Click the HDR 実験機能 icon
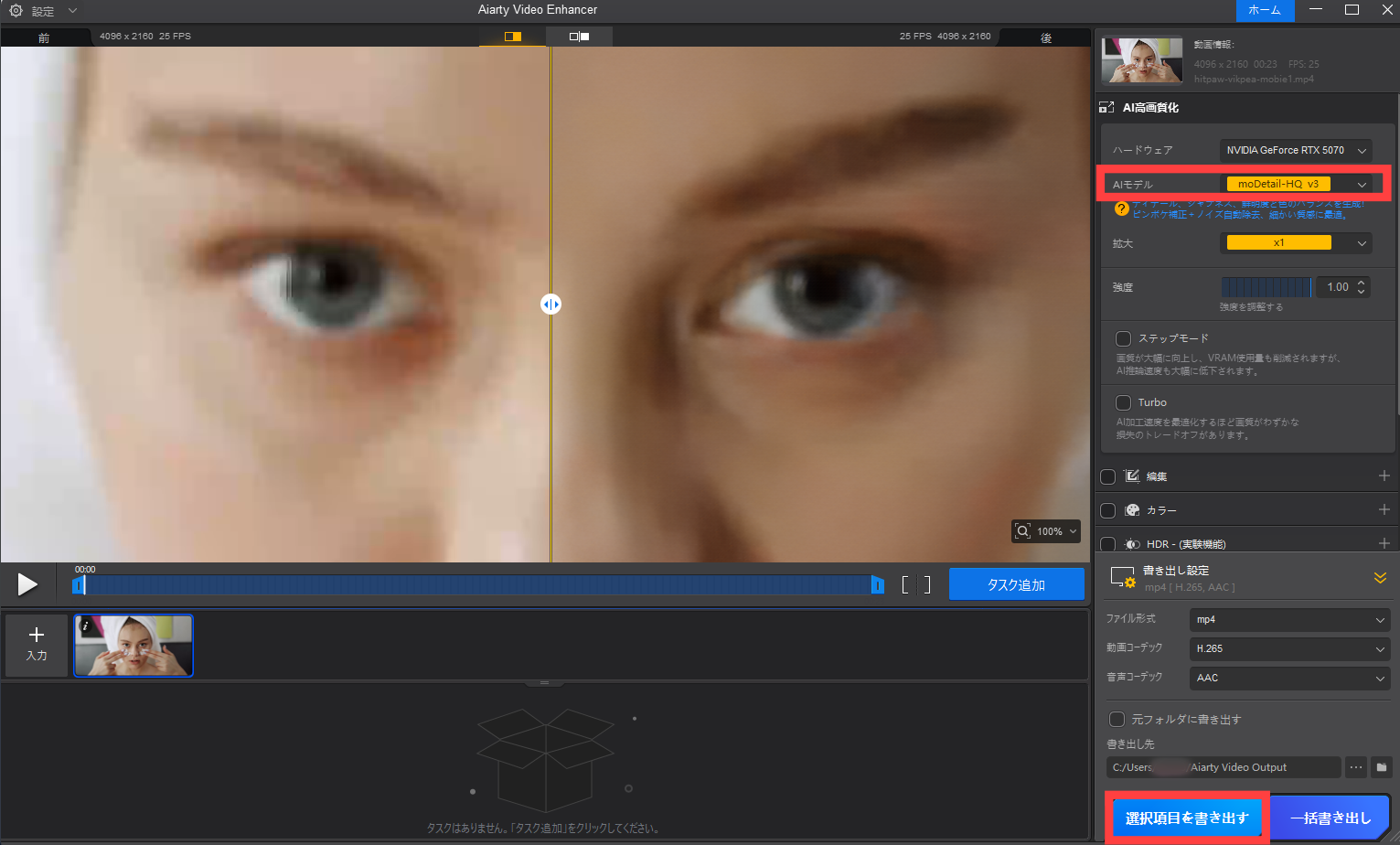 coord(1132,543)
